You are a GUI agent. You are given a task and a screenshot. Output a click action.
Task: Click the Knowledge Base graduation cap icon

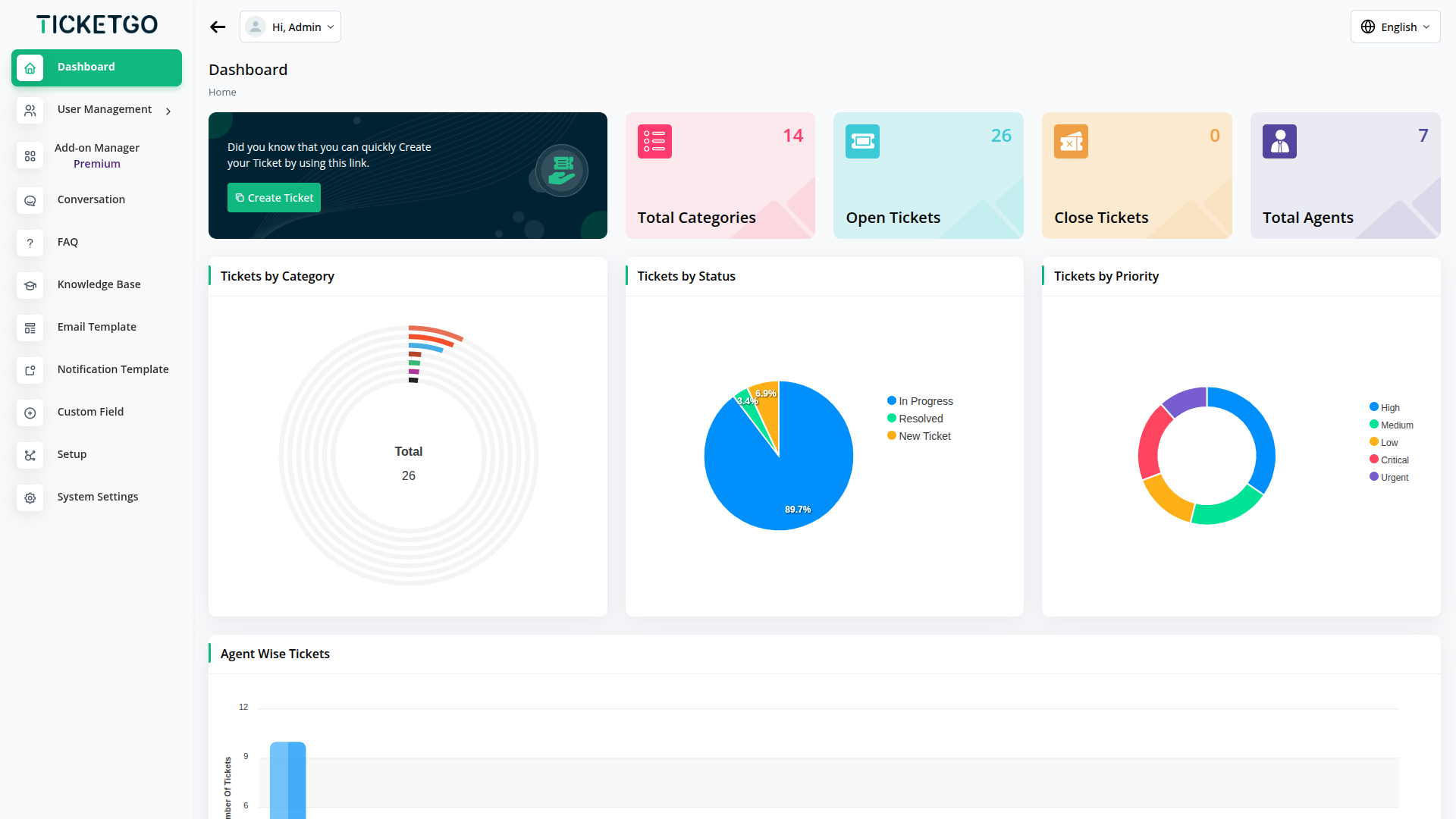point(30,285)
